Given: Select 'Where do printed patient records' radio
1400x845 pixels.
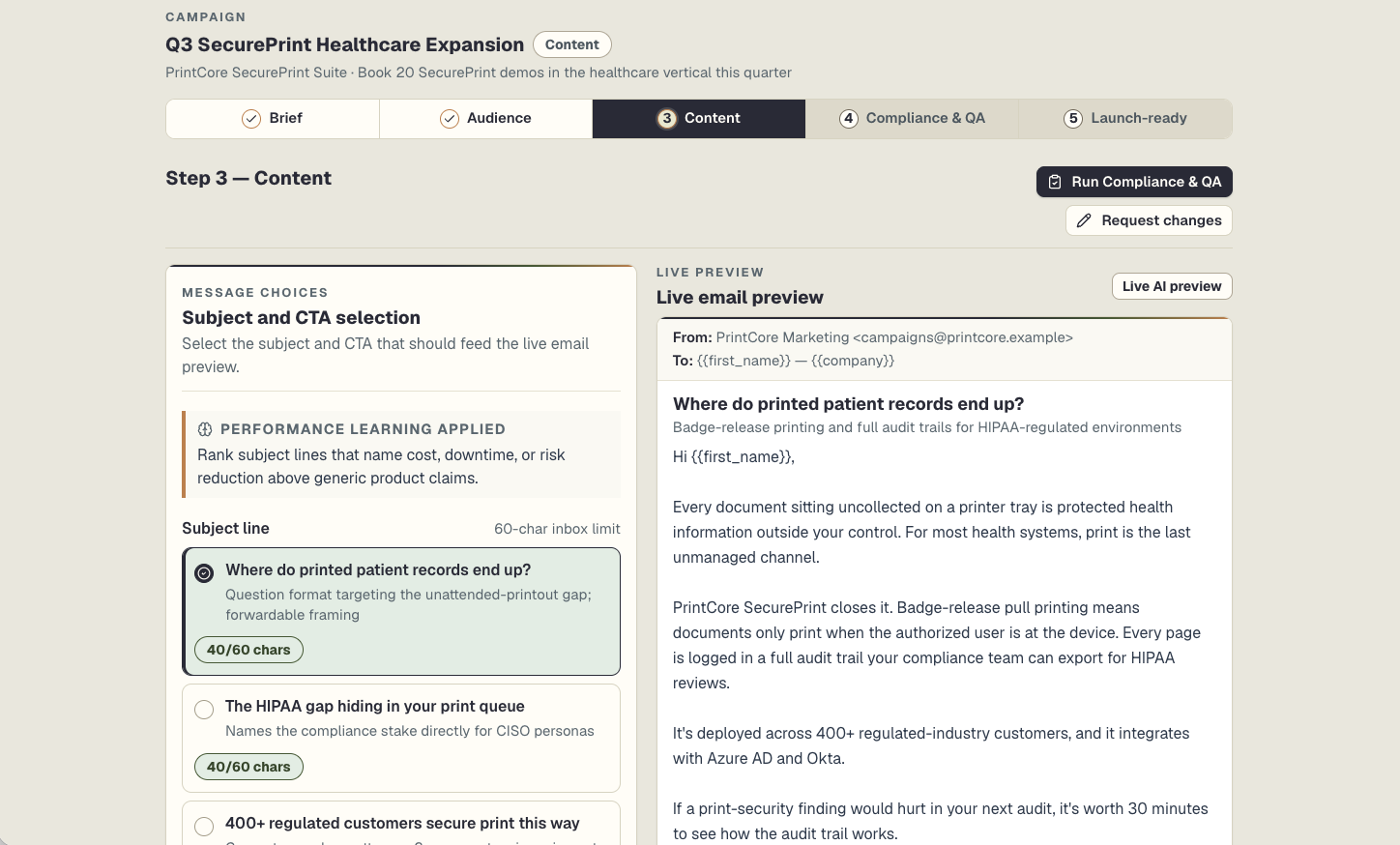Looking at the screenshot, I should click(x=204, y=573).
